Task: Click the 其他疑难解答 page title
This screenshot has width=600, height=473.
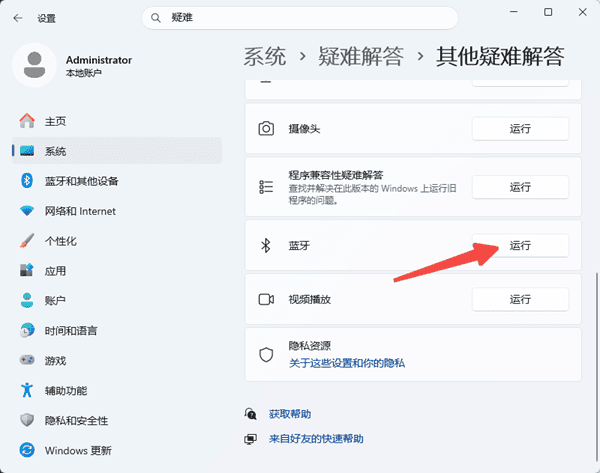Action: (500, 56)
